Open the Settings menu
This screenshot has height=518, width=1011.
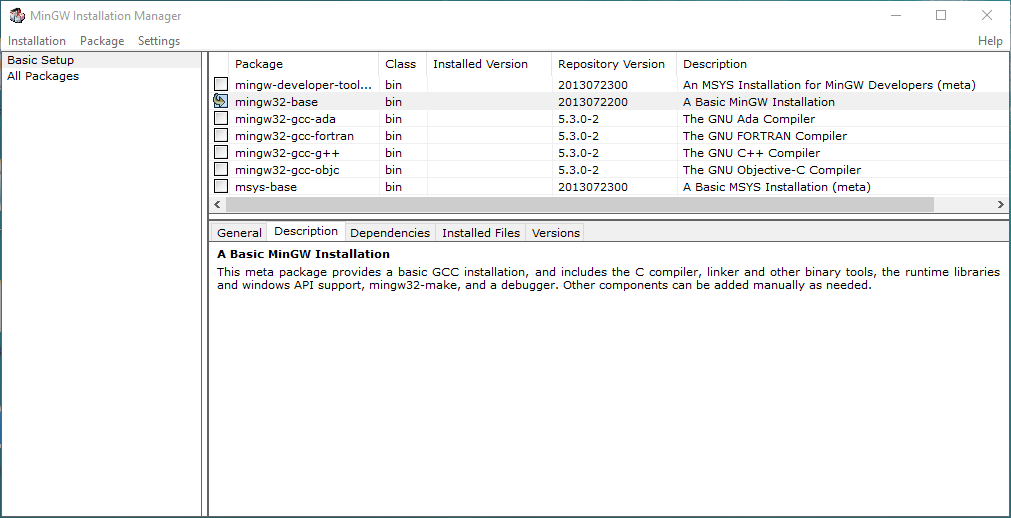(159, 41)
